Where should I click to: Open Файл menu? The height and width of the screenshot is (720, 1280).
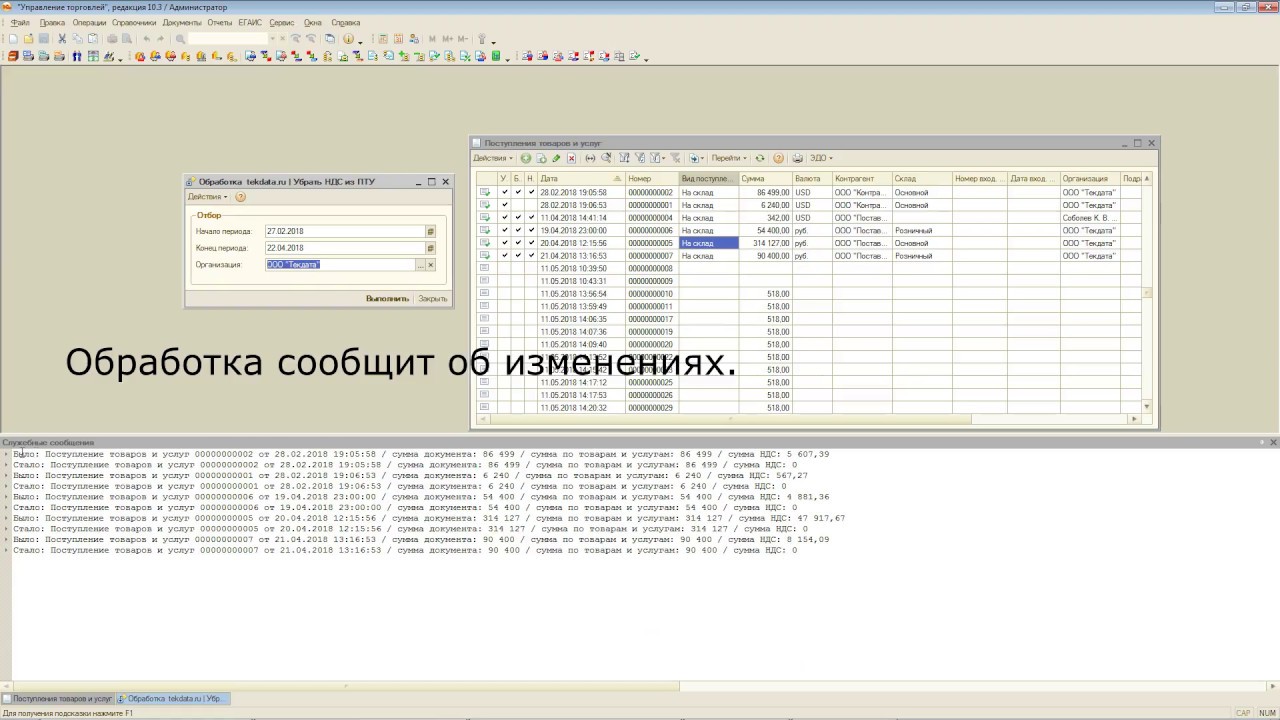coord(20,22)
